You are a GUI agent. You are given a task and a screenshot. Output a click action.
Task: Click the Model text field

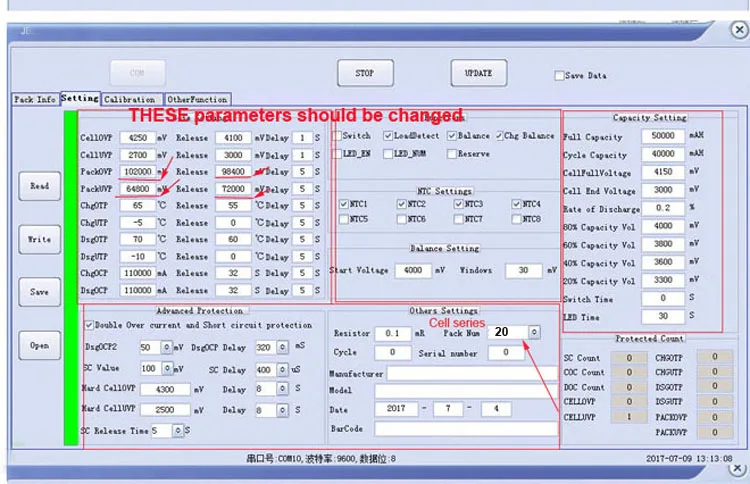(x=466, y=391)
